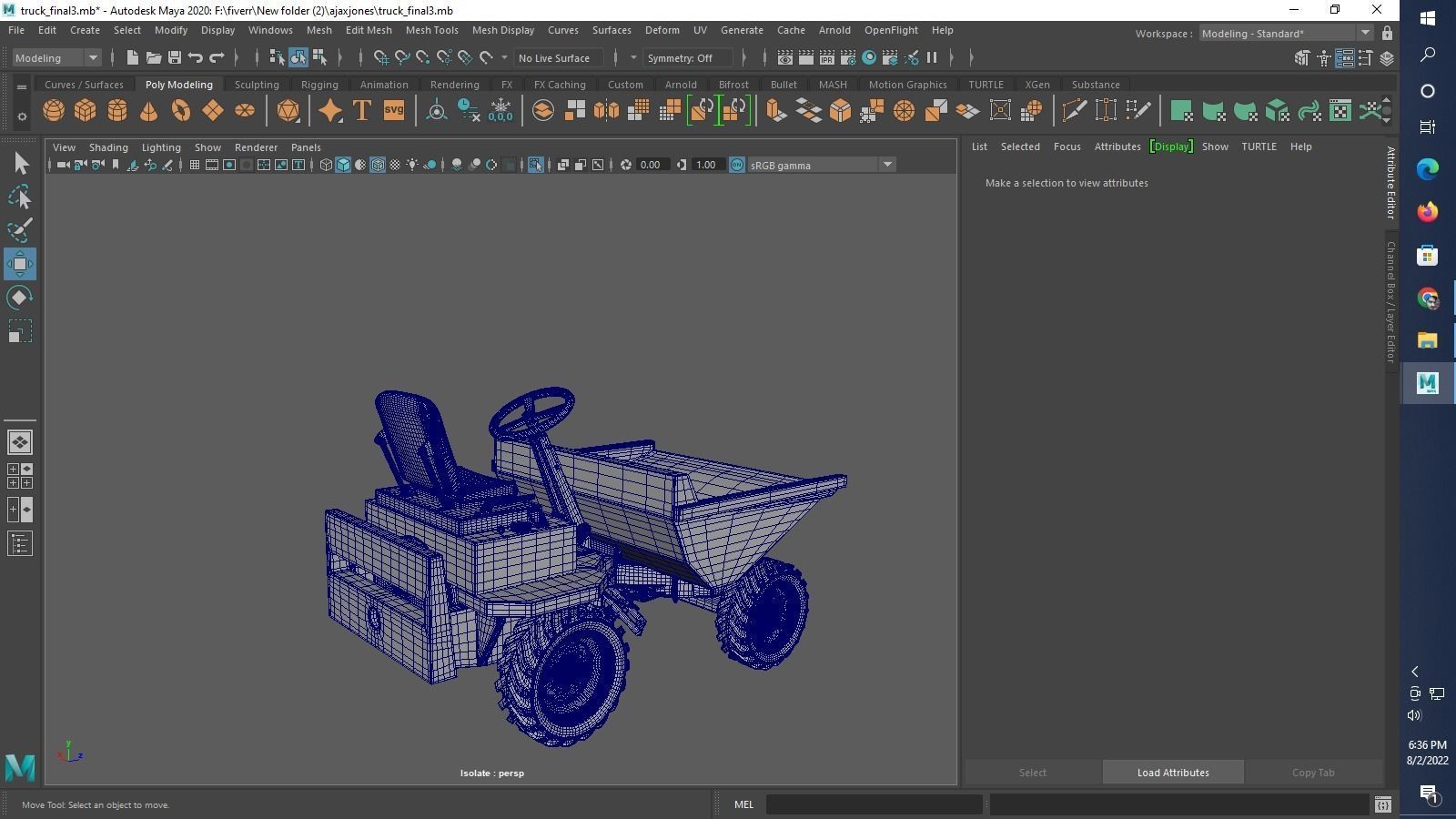Switch to the Rigging shelf tab
The image size is (1456, 819).
coord(319,85)
